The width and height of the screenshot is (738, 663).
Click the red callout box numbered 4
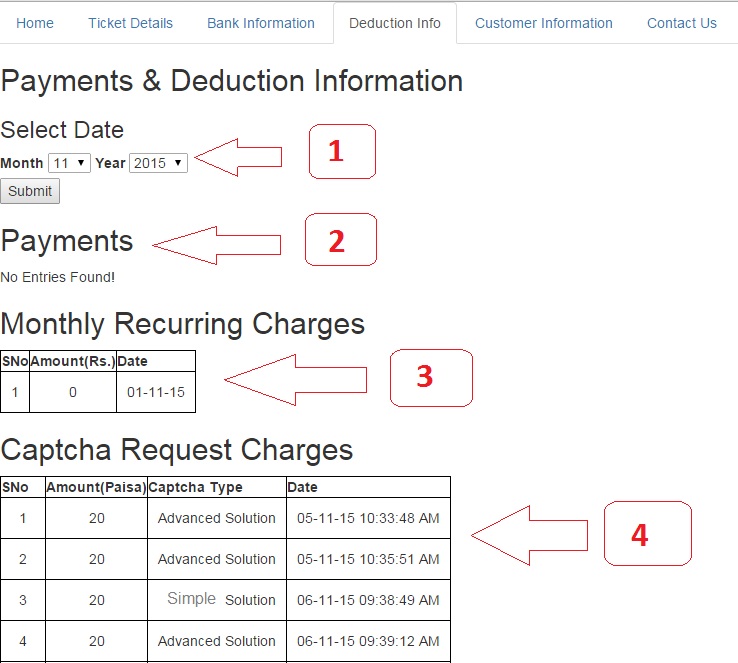(x=647, y=533)
